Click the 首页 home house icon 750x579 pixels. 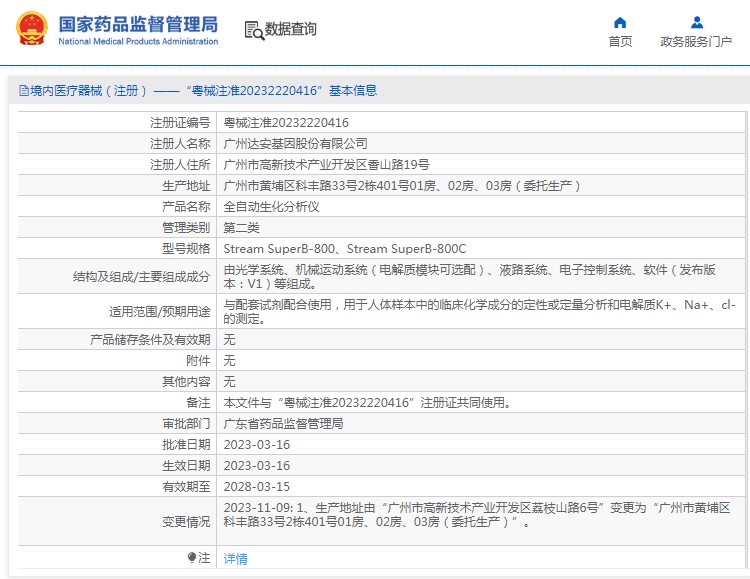pyautogui.click(x=620, y=22)
